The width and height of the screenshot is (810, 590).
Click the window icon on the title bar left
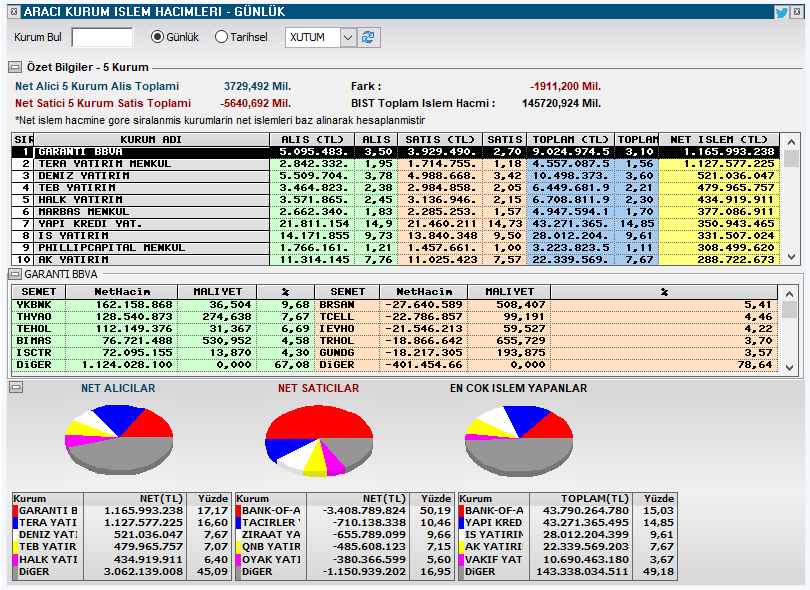click(12, 11)
